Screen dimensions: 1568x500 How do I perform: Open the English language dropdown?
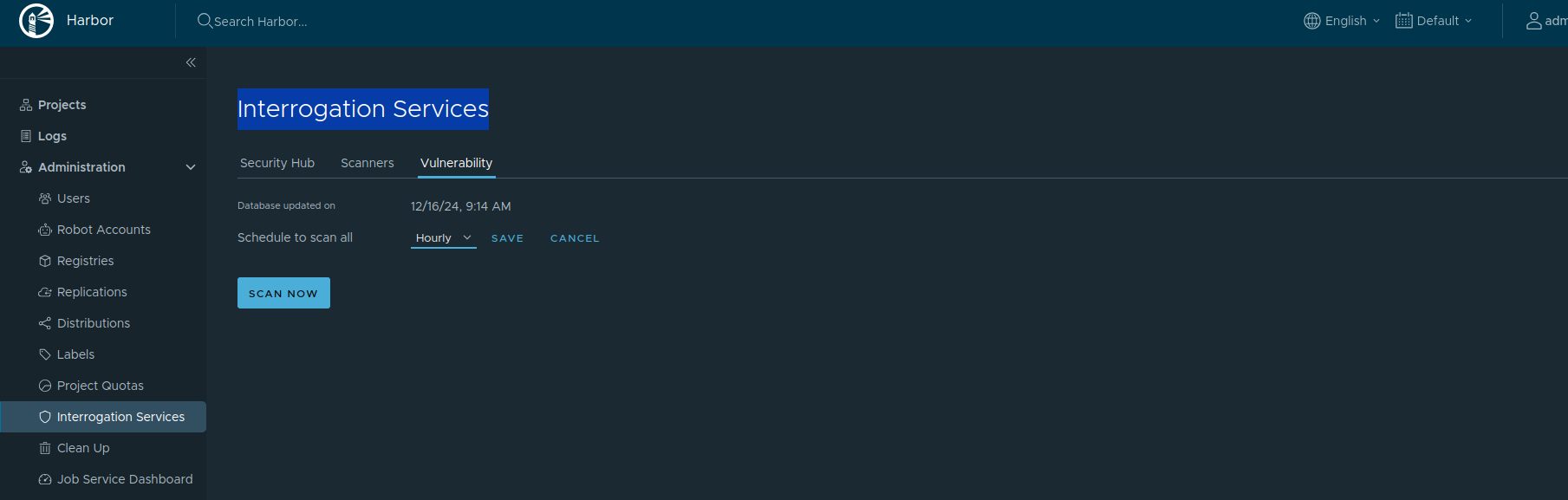pyautogui.click(x=1342, y=21)
